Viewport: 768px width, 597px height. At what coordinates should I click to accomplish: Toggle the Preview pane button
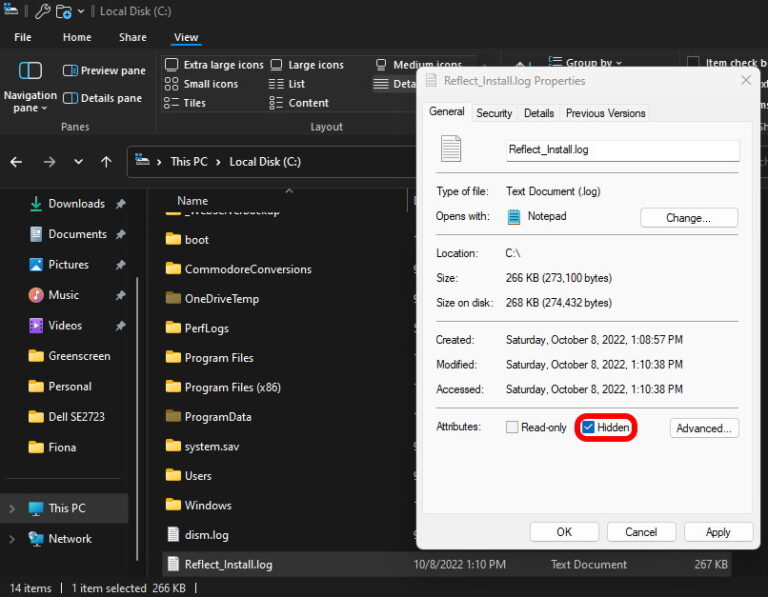coord(104,71)
